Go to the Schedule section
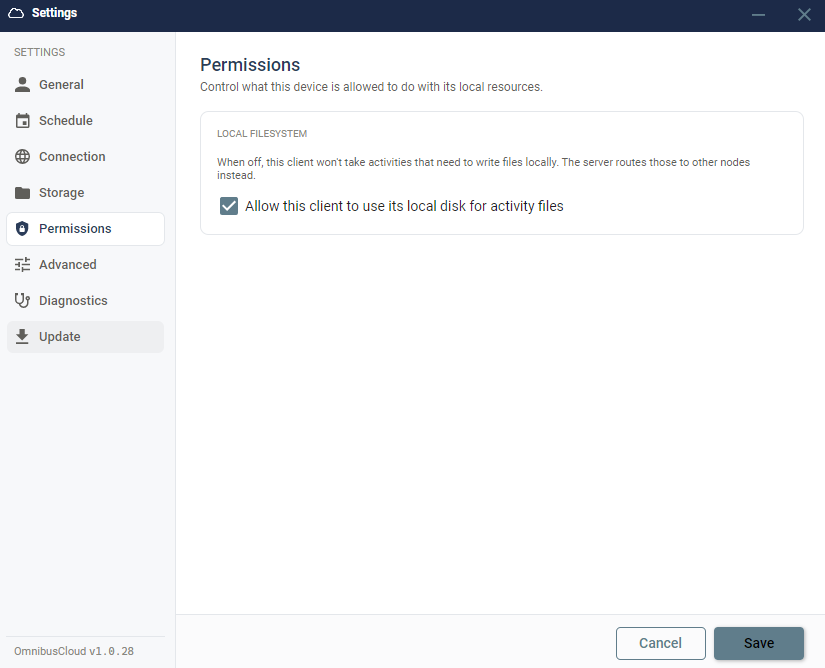 pyautogui.click(x=85, y=120)
